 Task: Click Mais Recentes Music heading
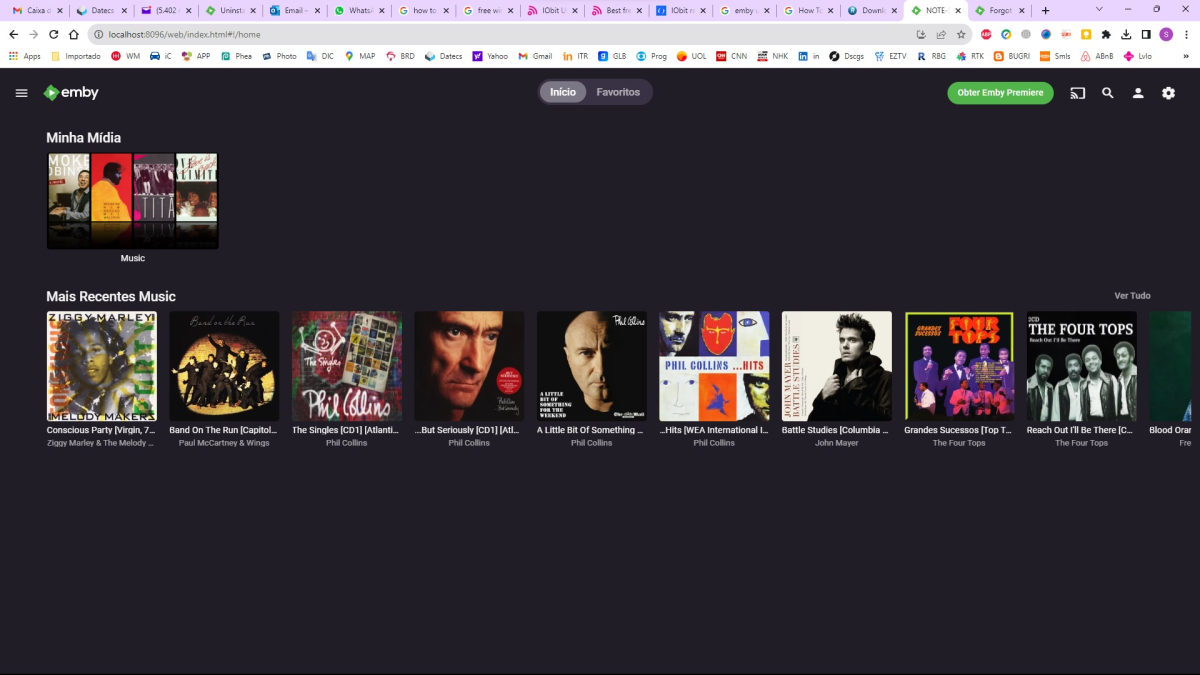point(111,296)
